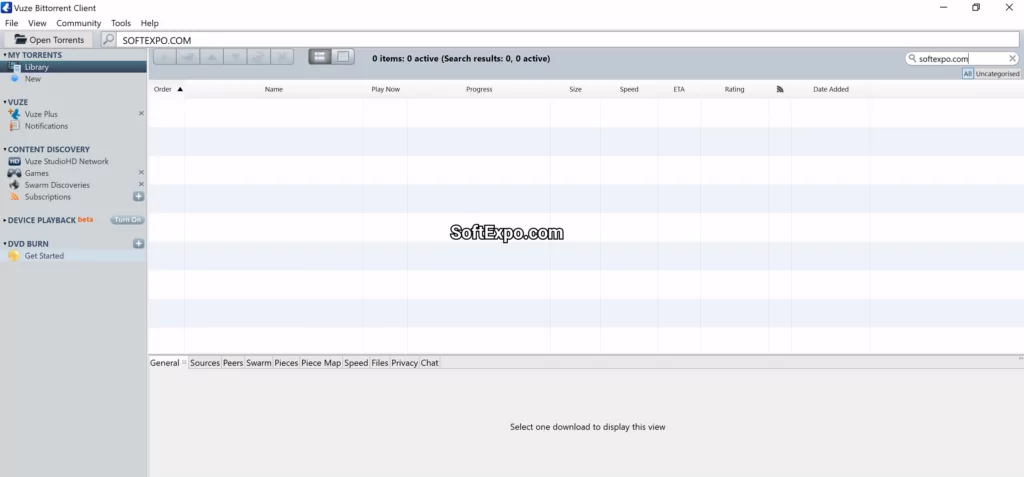Open Swarm Discoveries in the sidebar

tap(73, 185)
